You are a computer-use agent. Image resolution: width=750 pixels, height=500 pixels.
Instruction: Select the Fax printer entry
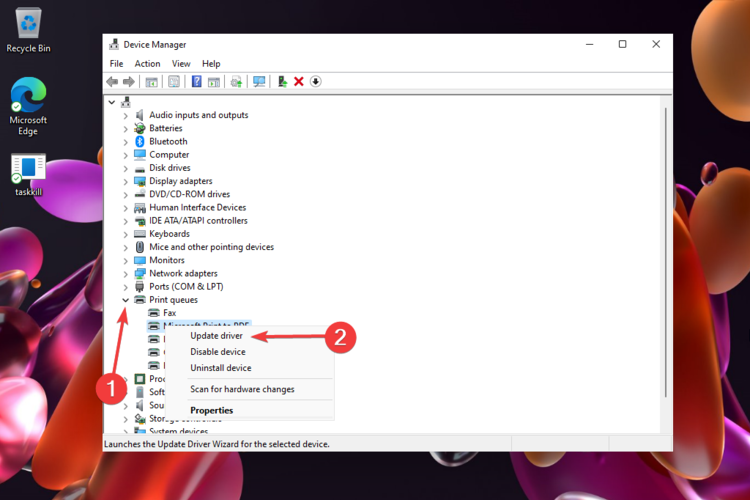point(169,313)
